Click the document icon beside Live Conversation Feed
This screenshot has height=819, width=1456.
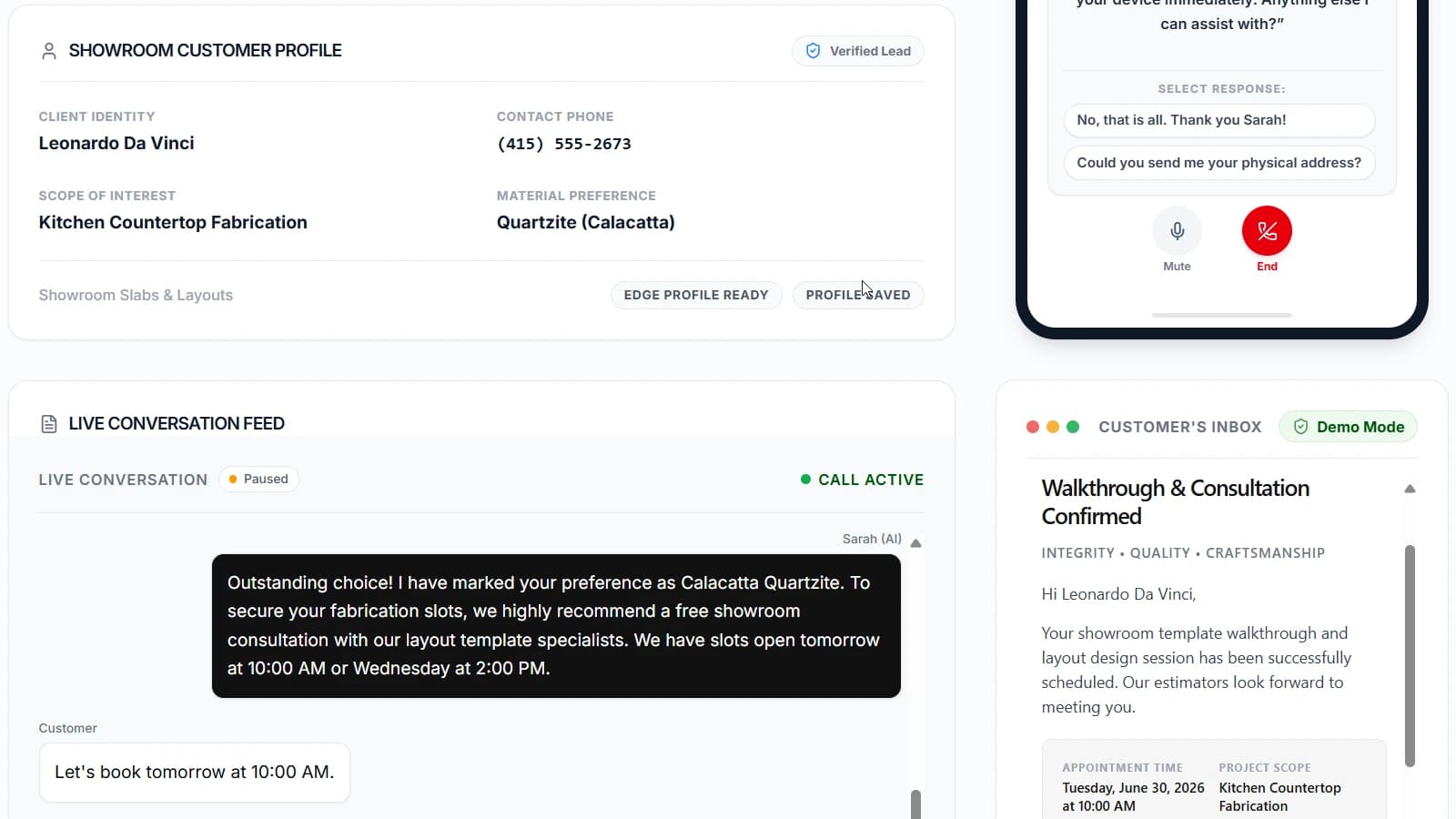click(49, 424)
